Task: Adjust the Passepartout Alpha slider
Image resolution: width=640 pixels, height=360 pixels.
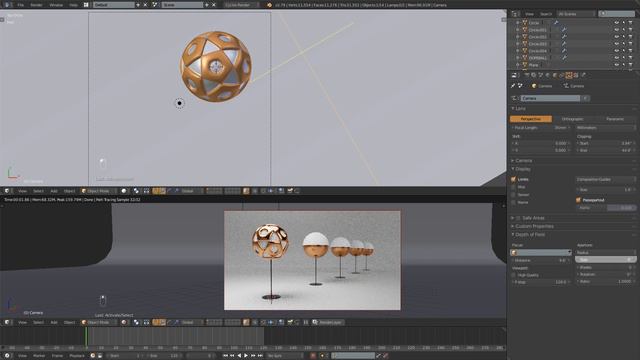Action: coord(606,208)
